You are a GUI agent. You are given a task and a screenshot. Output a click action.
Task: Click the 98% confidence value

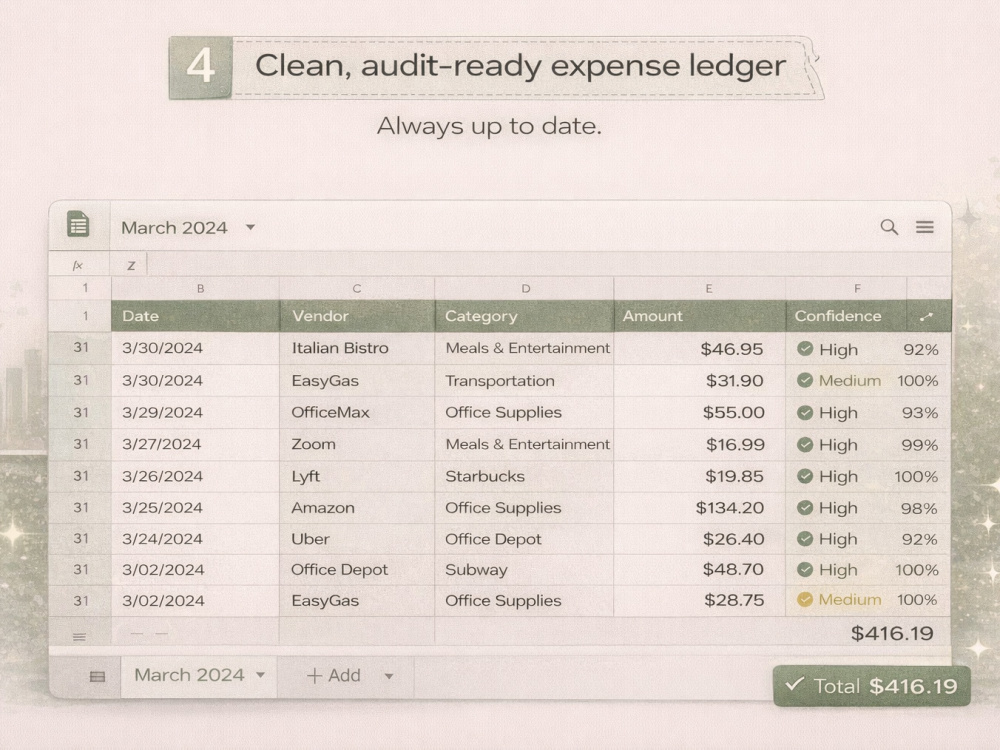pos(920,508)
